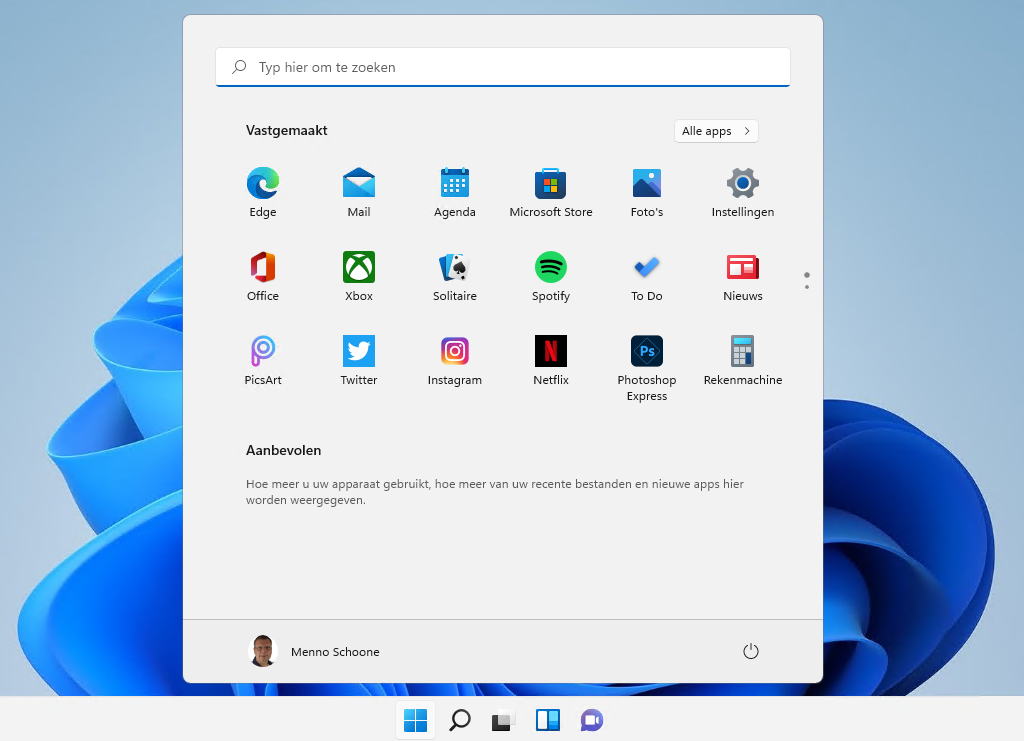
Task: Open Menno Schoone account menu
Action: coord(315,651)
